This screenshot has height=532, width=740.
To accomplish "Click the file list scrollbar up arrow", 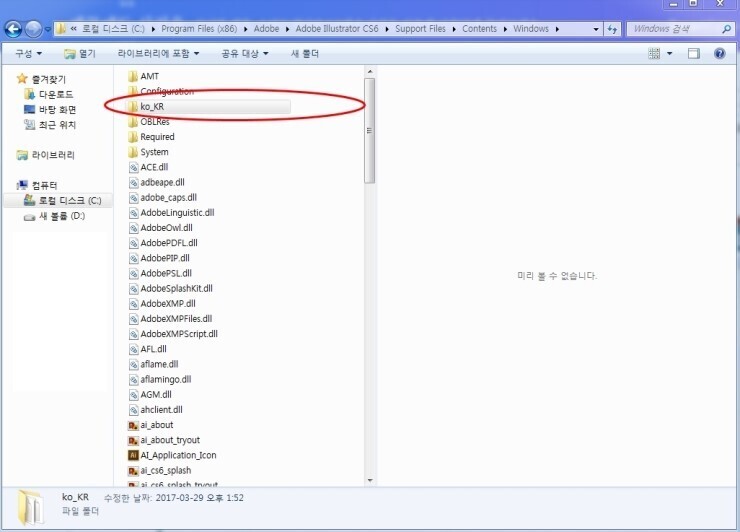I will 370,72.
